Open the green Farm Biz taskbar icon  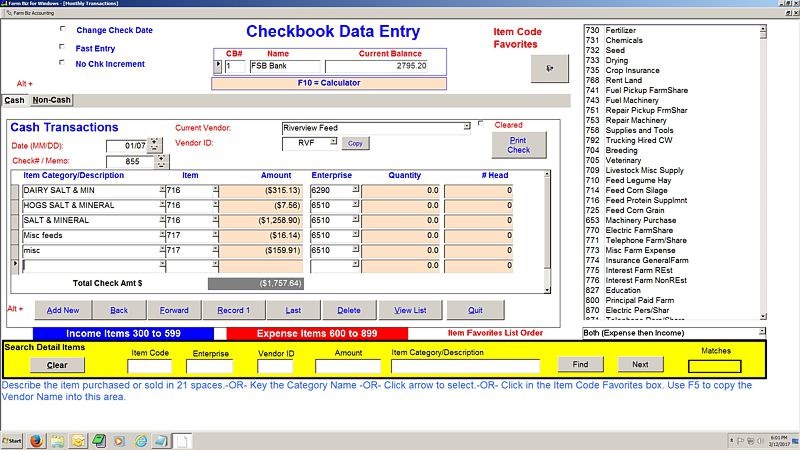coord(99,440)
